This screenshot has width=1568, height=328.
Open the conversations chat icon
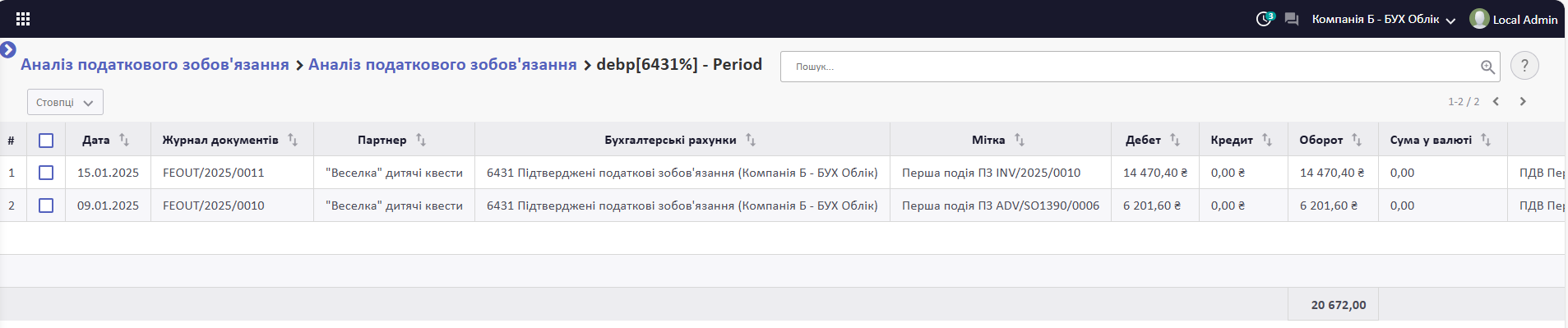(x=1292, y=19)
